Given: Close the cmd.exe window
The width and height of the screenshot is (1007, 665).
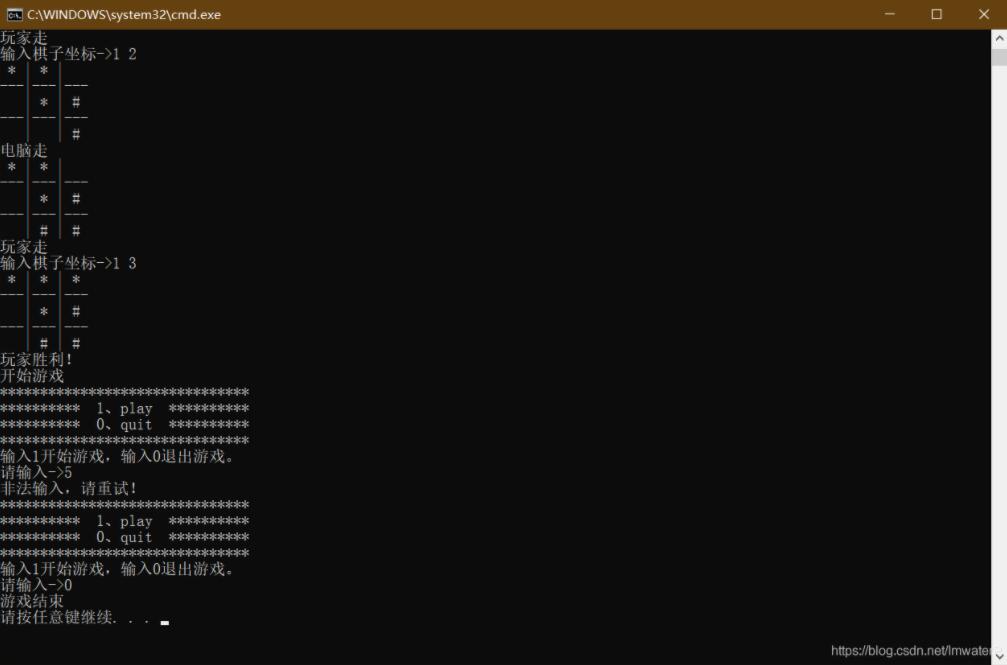Looking at the screenshot, I should (983, 14).
